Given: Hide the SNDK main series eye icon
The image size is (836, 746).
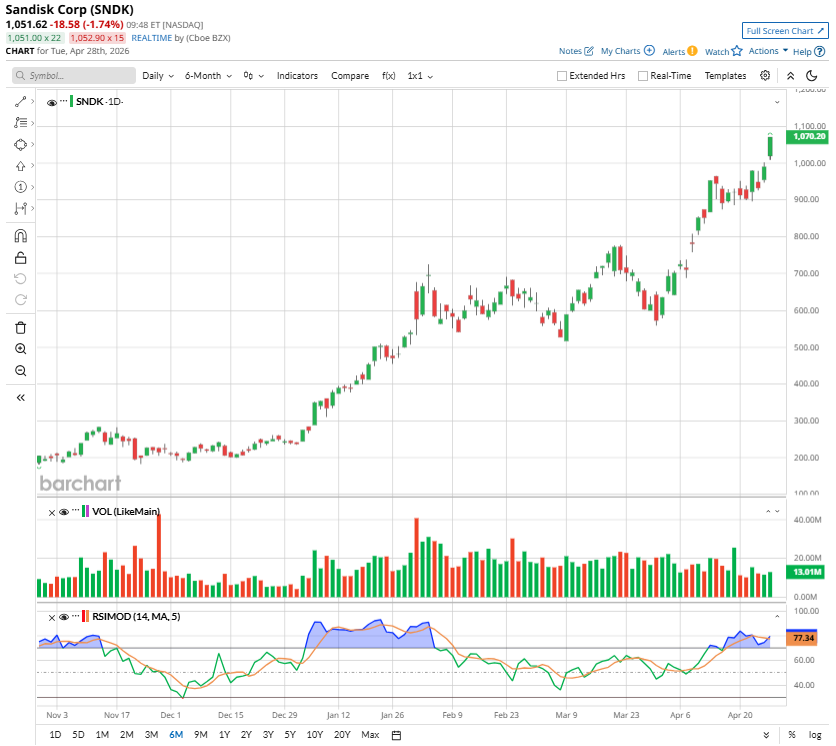Looking at the screenshot, I should tap(52, 102).
